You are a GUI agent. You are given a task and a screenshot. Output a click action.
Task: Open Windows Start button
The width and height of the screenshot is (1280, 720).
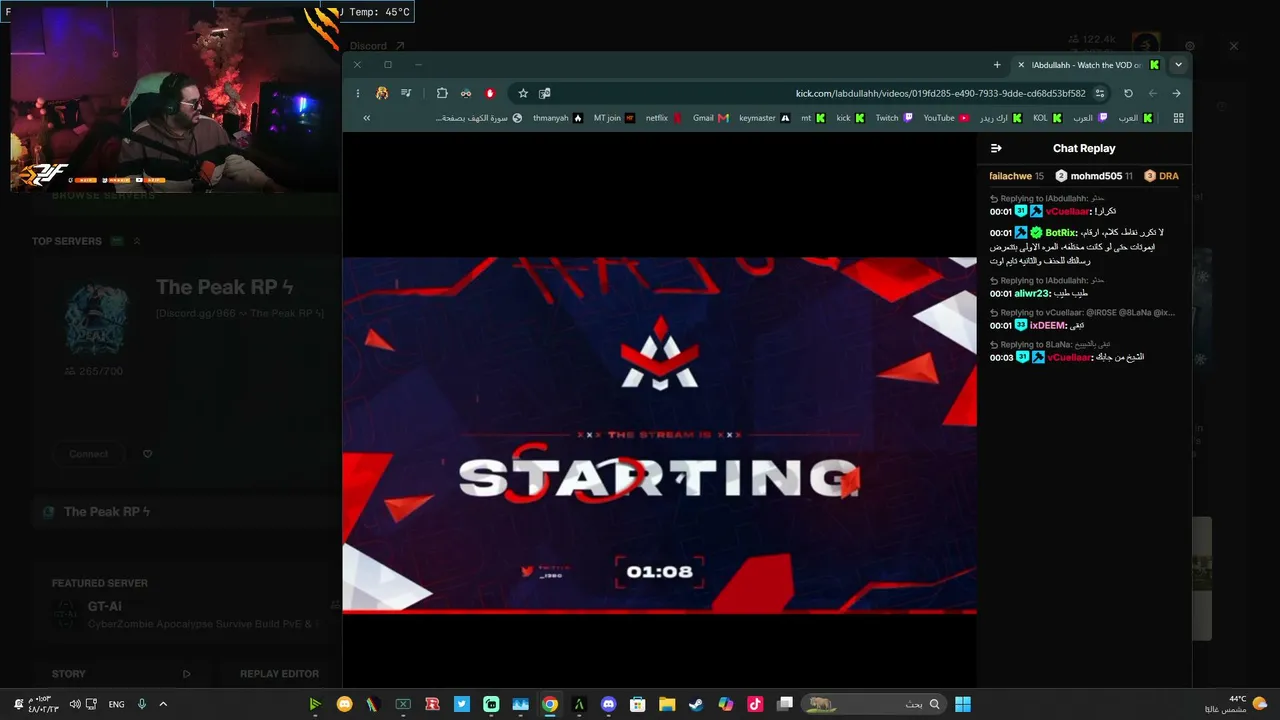click(963, 704)
